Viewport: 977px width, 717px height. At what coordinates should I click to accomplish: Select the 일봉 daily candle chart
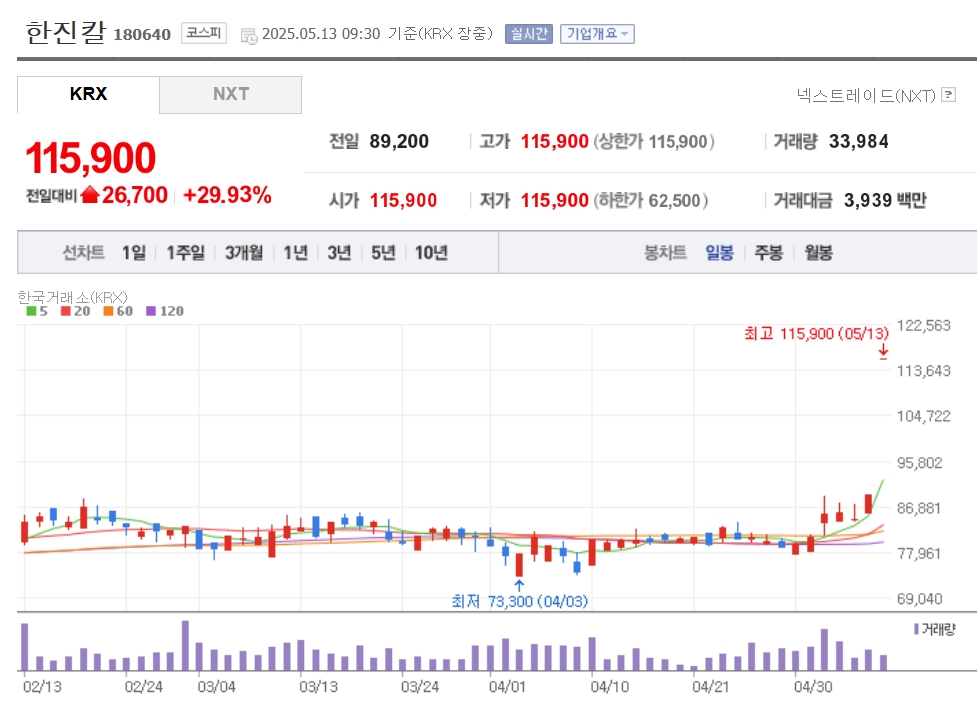719,253
